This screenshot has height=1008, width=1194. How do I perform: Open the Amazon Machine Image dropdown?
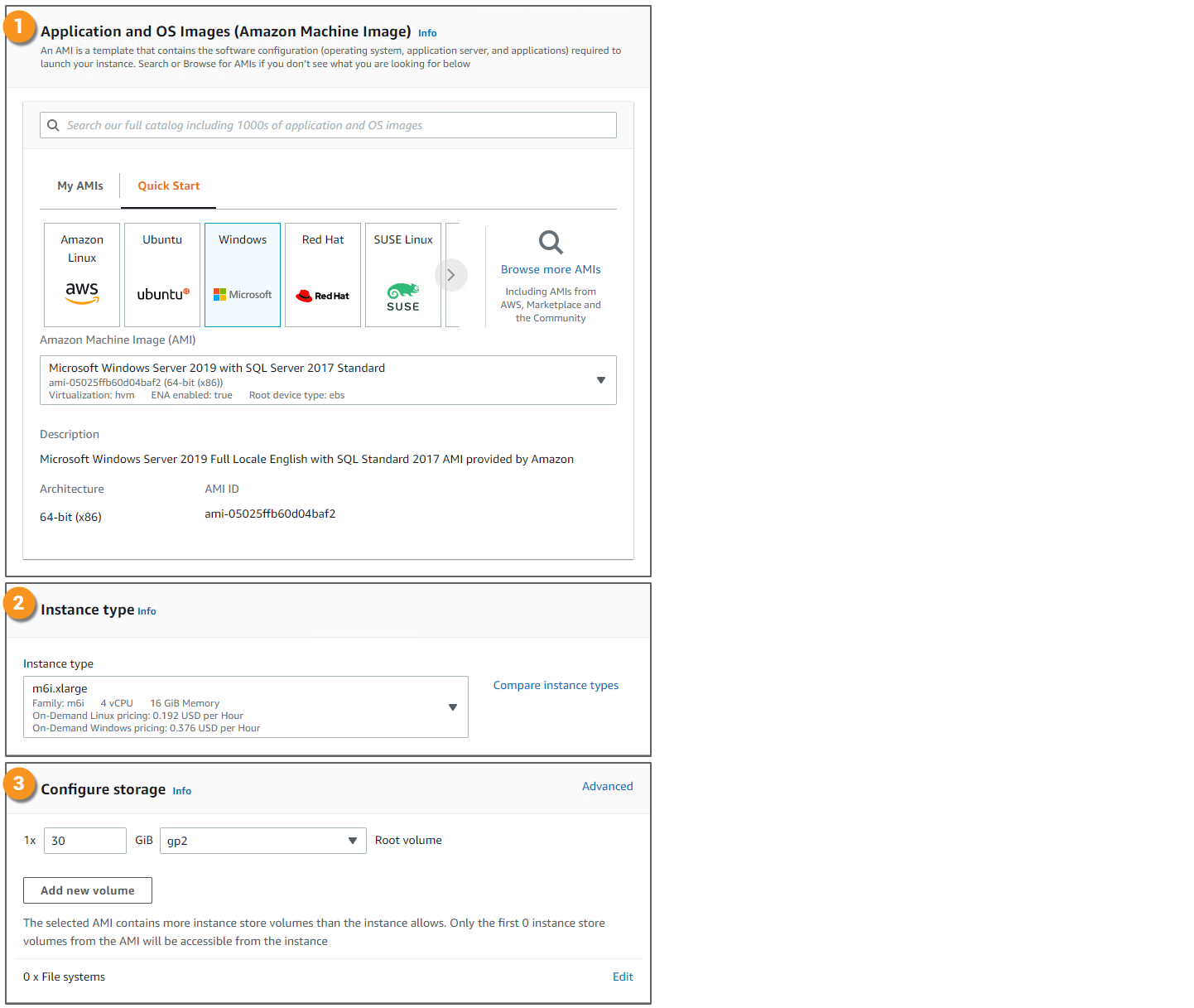pos(328,380)
